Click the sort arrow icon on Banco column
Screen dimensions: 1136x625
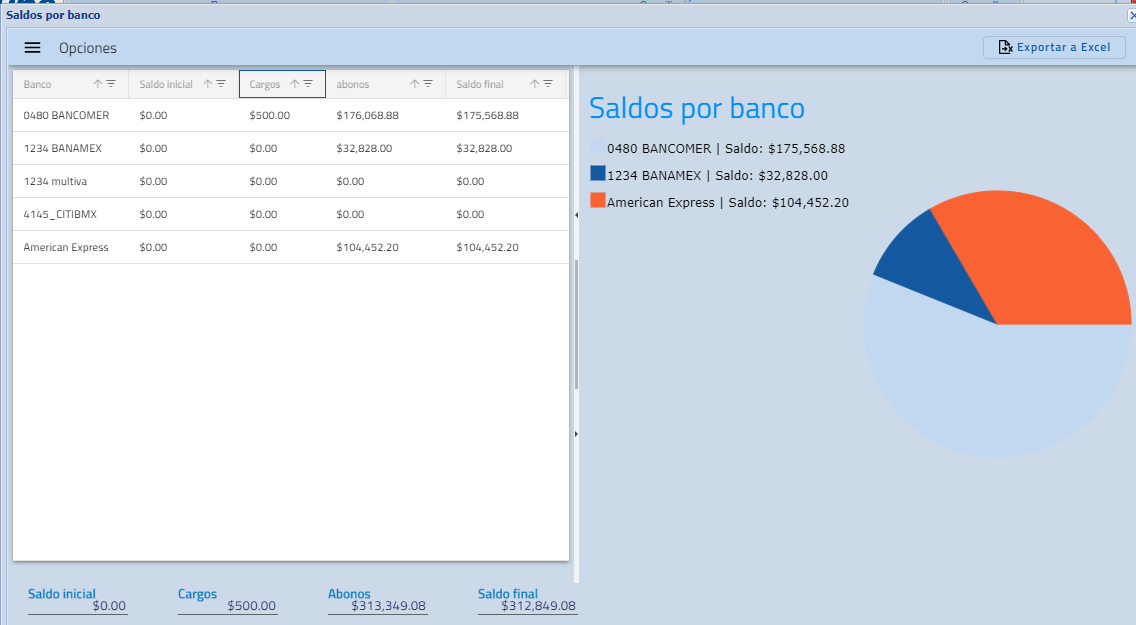coord(96,84)
